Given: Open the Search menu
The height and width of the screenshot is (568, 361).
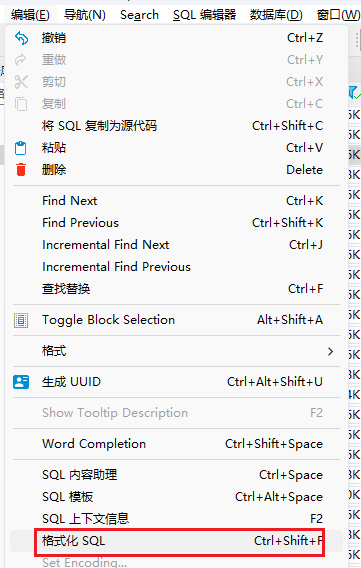Looking at the screenshot, I should tap(139, 15).
